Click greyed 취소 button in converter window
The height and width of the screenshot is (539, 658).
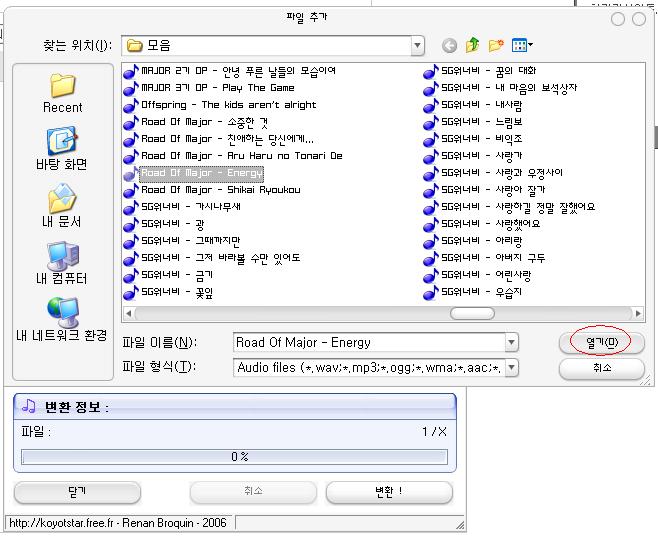pos(253,492)
